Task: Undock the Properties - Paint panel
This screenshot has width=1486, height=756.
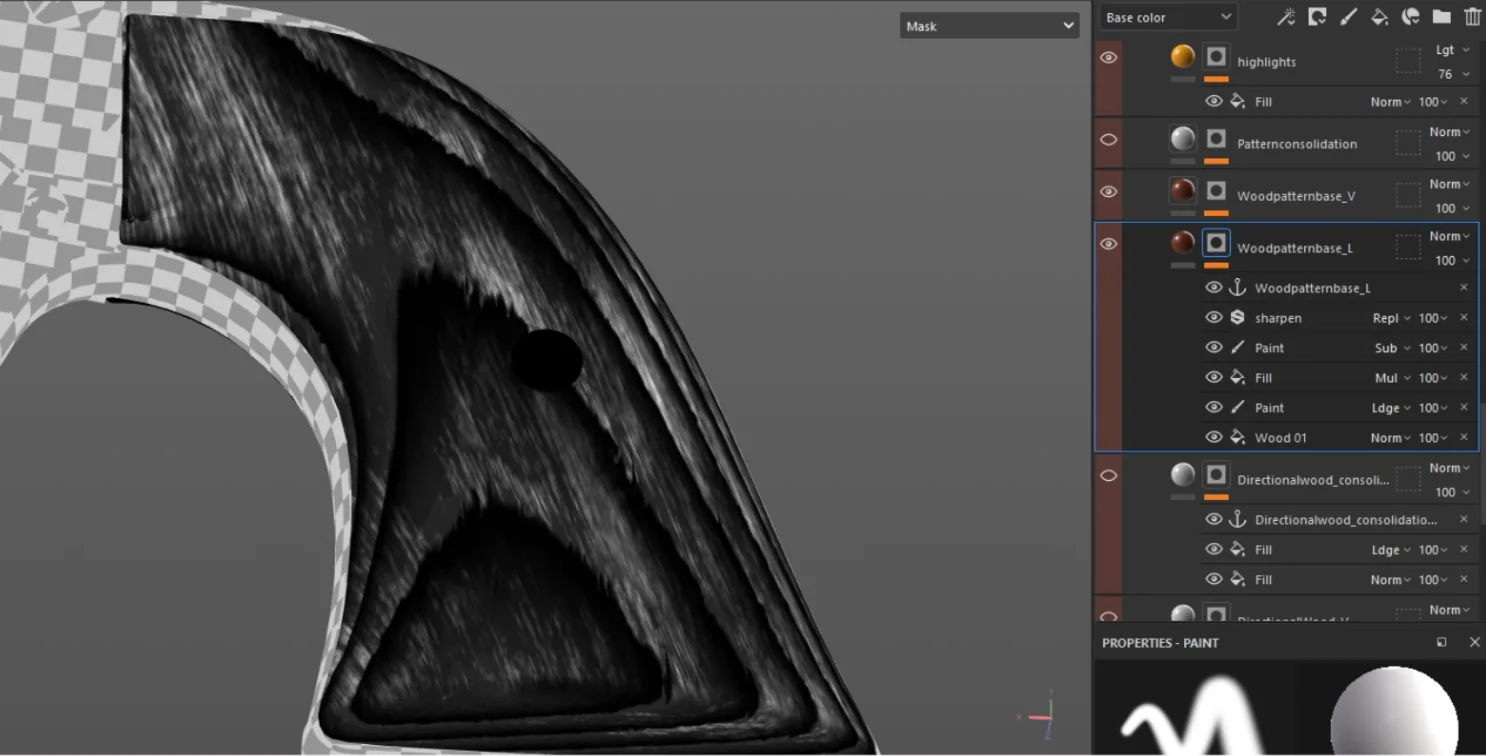Action: pos(1441,642)
